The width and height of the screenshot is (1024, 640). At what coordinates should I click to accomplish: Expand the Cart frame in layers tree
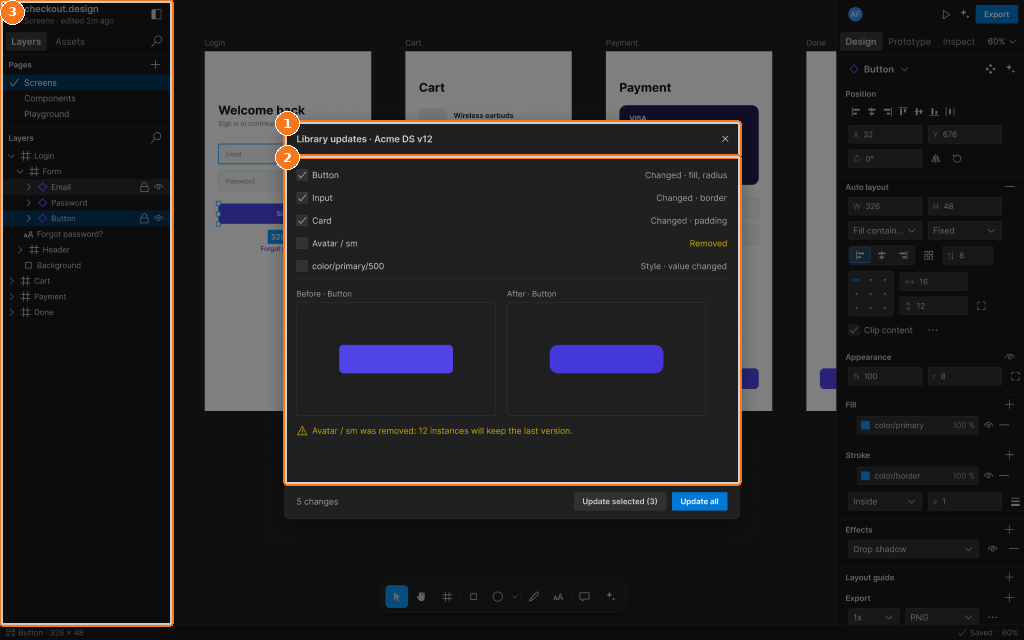pos(12,281)
